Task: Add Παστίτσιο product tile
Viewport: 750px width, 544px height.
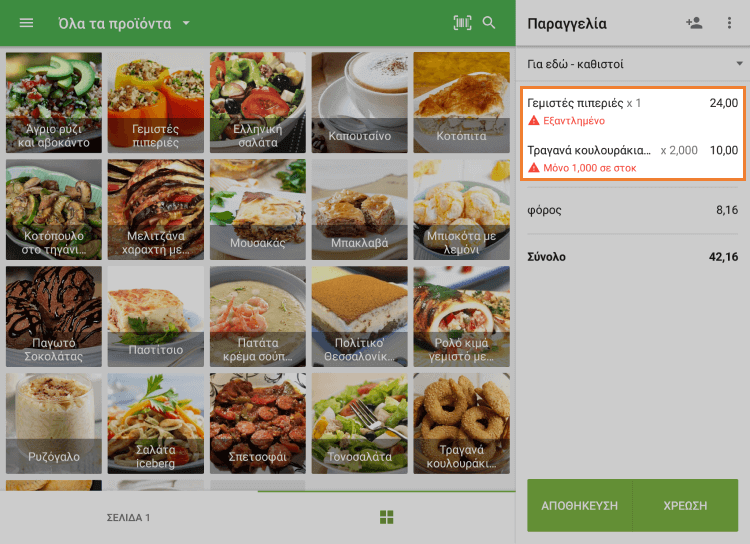Action: (x=155, y=316)
